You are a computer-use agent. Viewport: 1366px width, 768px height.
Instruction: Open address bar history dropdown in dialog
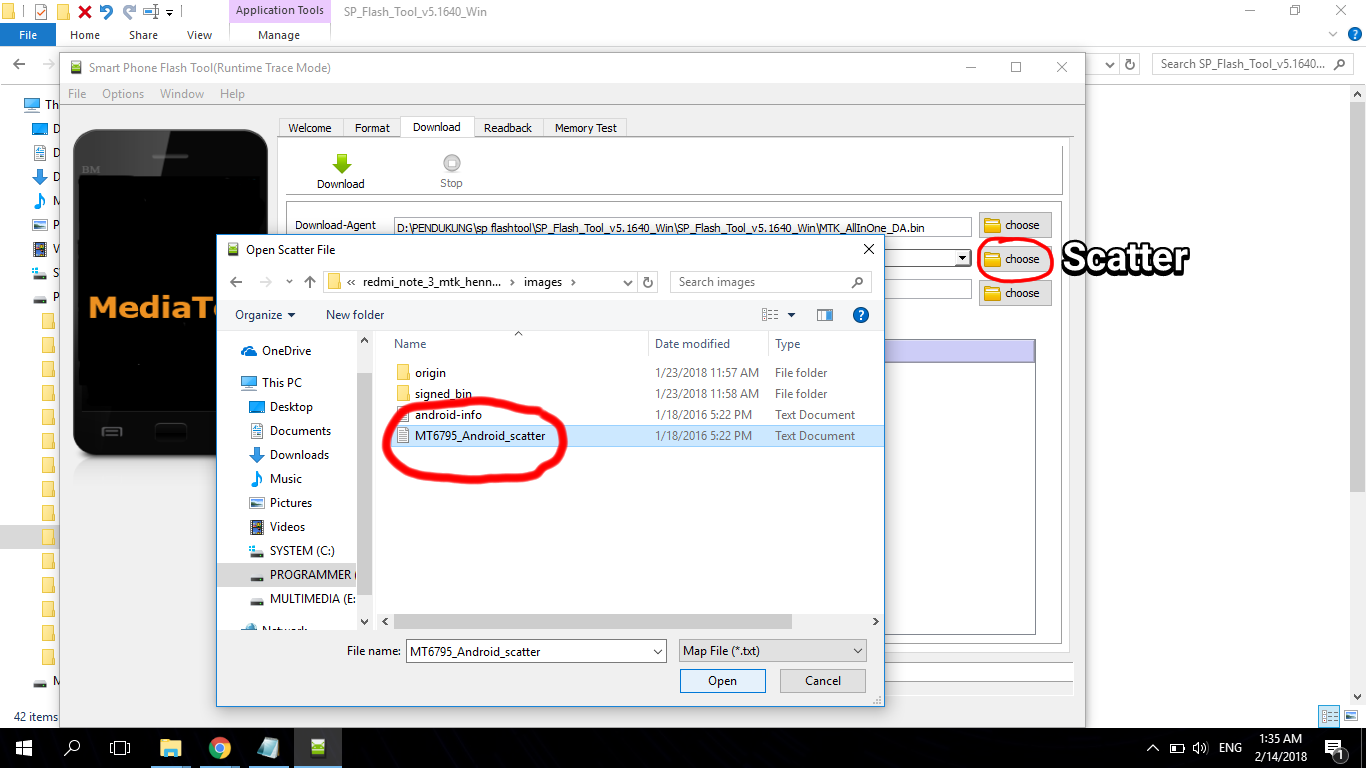(628, 282)
